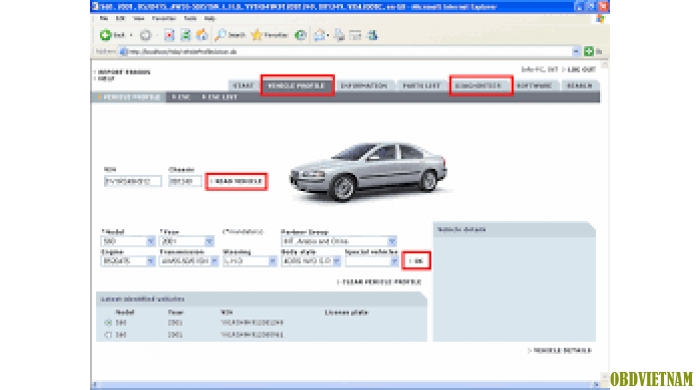The width and height of the screenshot is (700, 390).
Task: Open the address bar history dropdown
Action: [x=576, y=51]
